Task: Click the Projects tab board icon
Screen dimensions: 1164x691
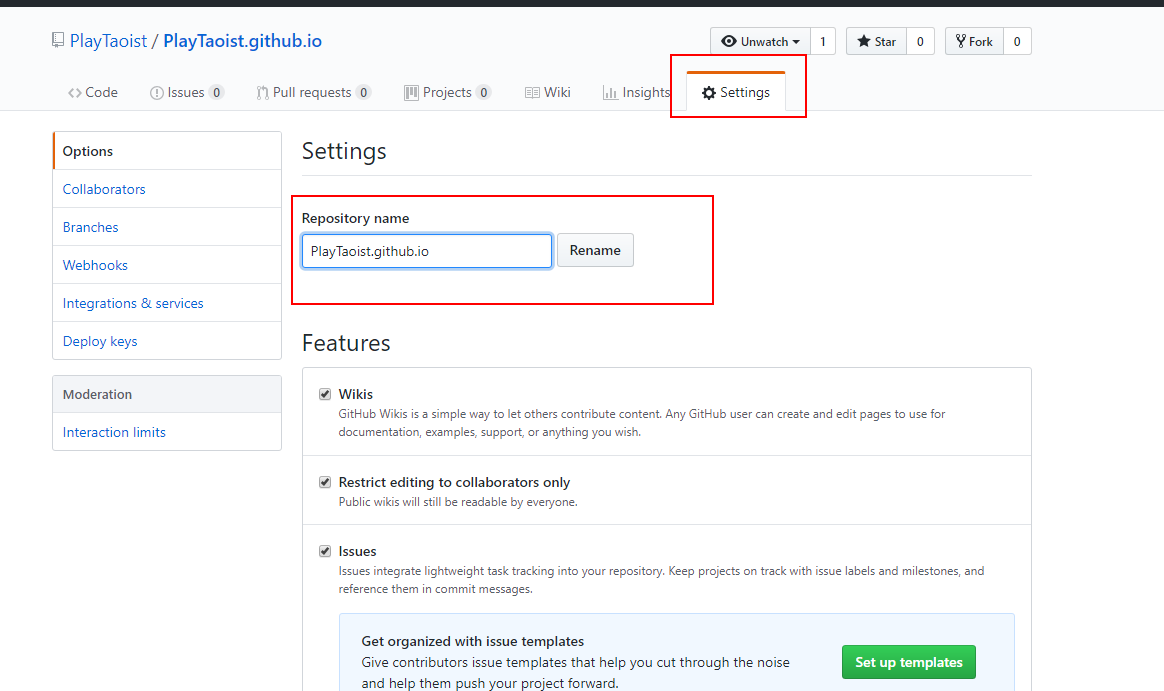Action: (411, 93)
